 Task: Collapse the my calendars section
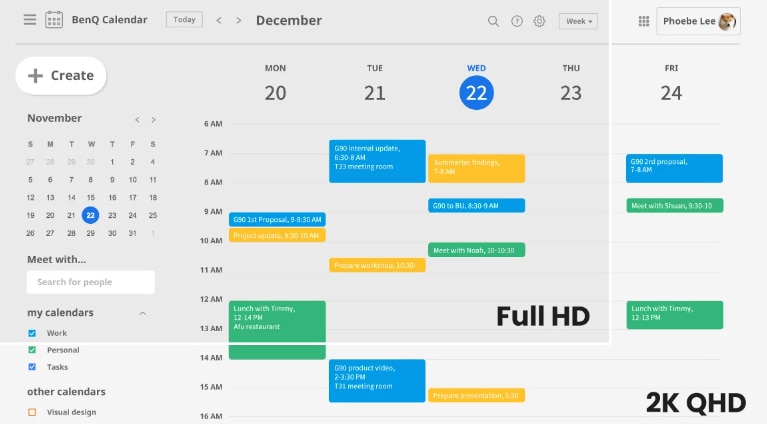[142, 313]
